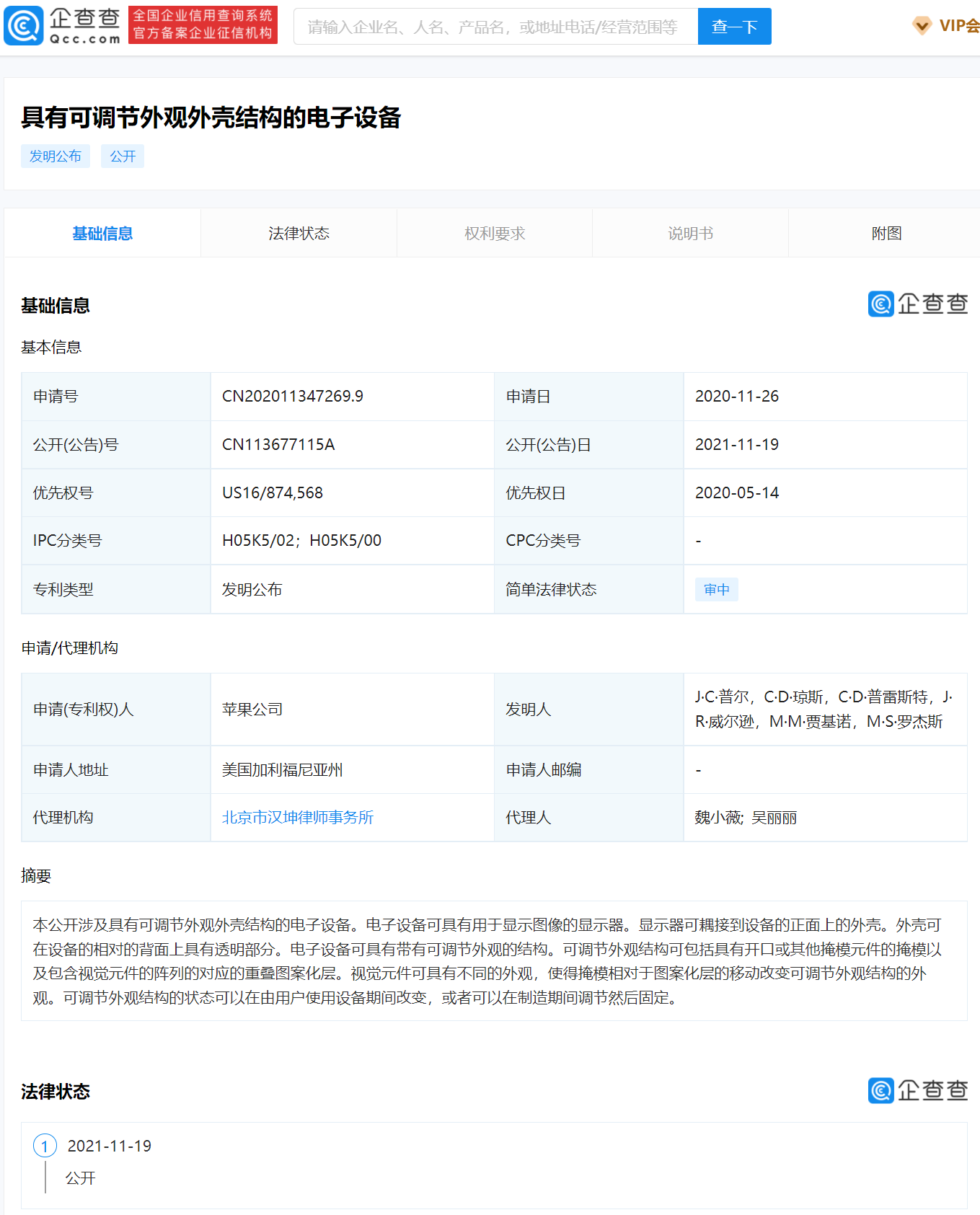Switch to the 权利要求 tab
Screen dimensions: 980x1215
pyautogui.click(x=495, y=234)
